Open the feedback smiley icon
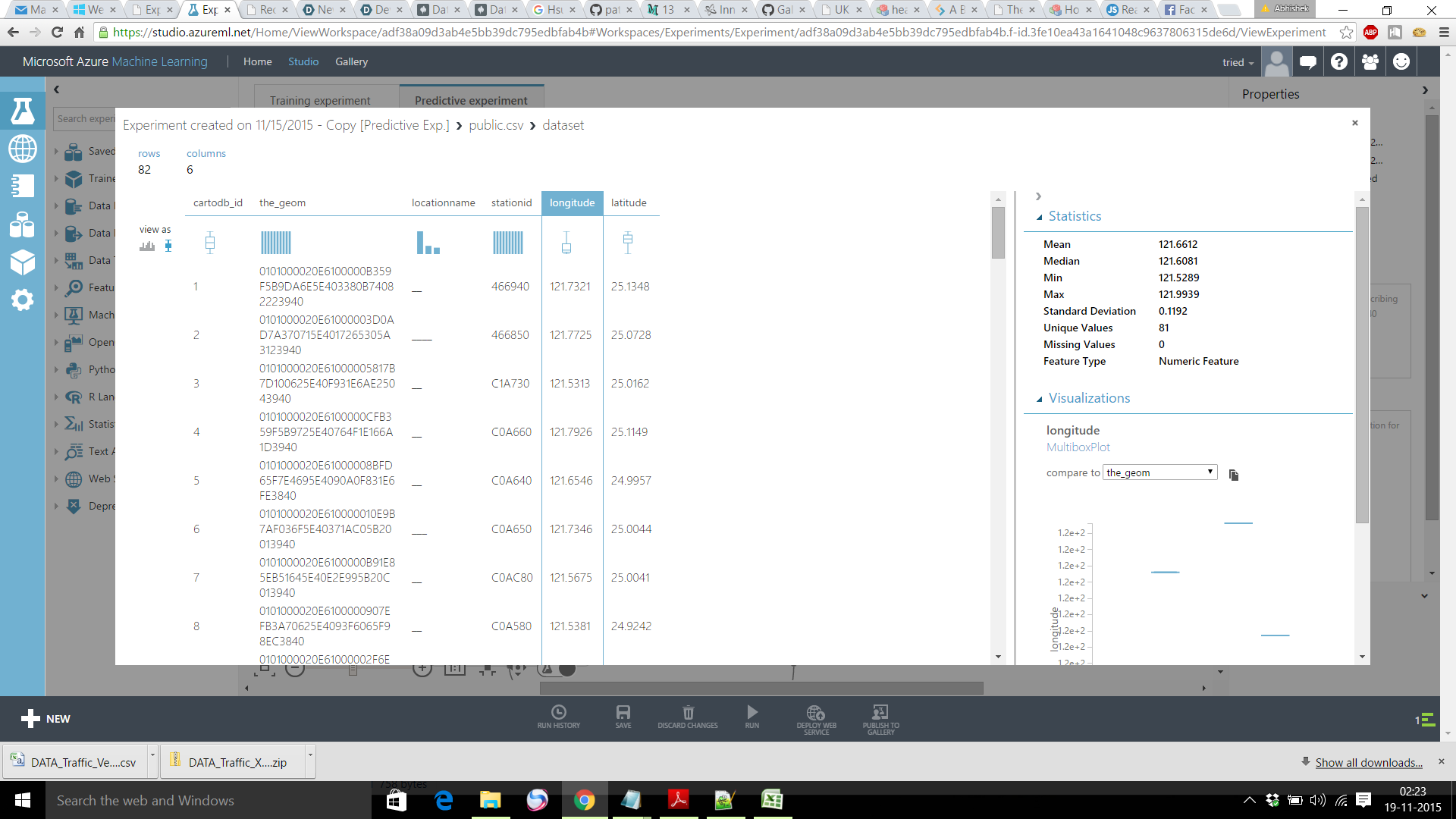1456x819 pixels. [x=1401, y=61]
